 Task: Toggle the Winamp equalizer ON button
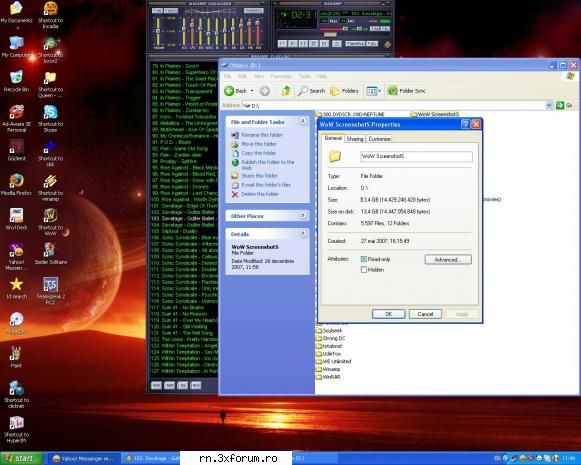point(157,11)
